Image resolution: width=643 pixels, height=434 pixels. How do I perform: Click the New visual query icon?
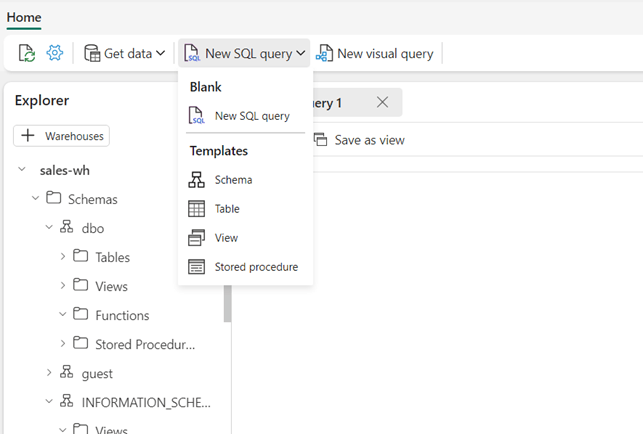pyautogui.click(x=325, y=53)
